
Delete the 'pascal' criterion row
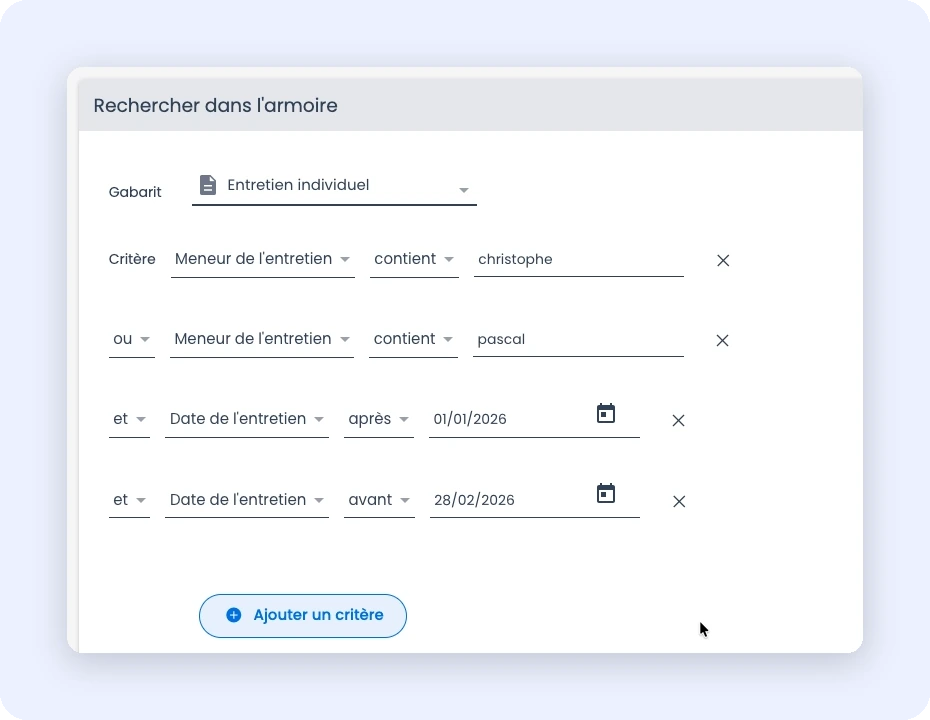[x=722, y=340]
